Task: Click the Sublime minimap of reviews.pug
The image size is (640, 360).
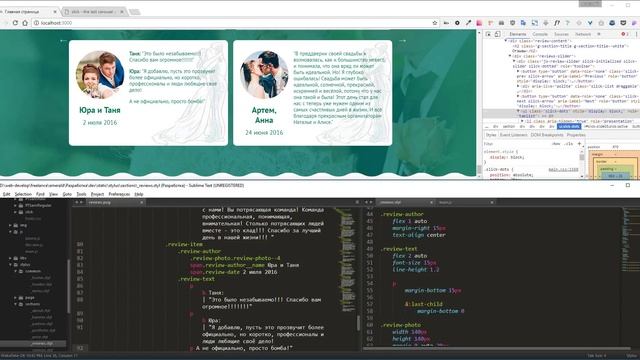Action: [347, 261]
